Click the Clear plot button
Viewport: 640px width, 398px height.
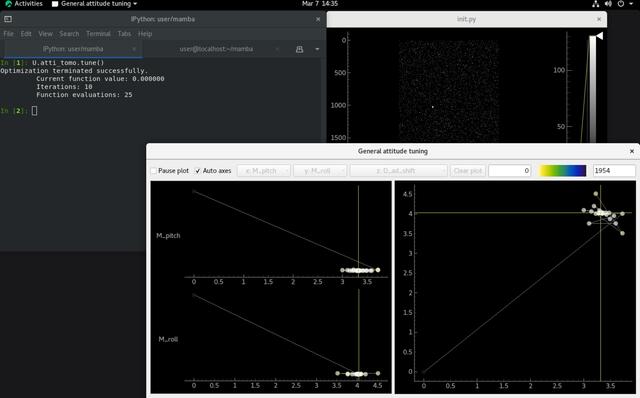[468, 171]
